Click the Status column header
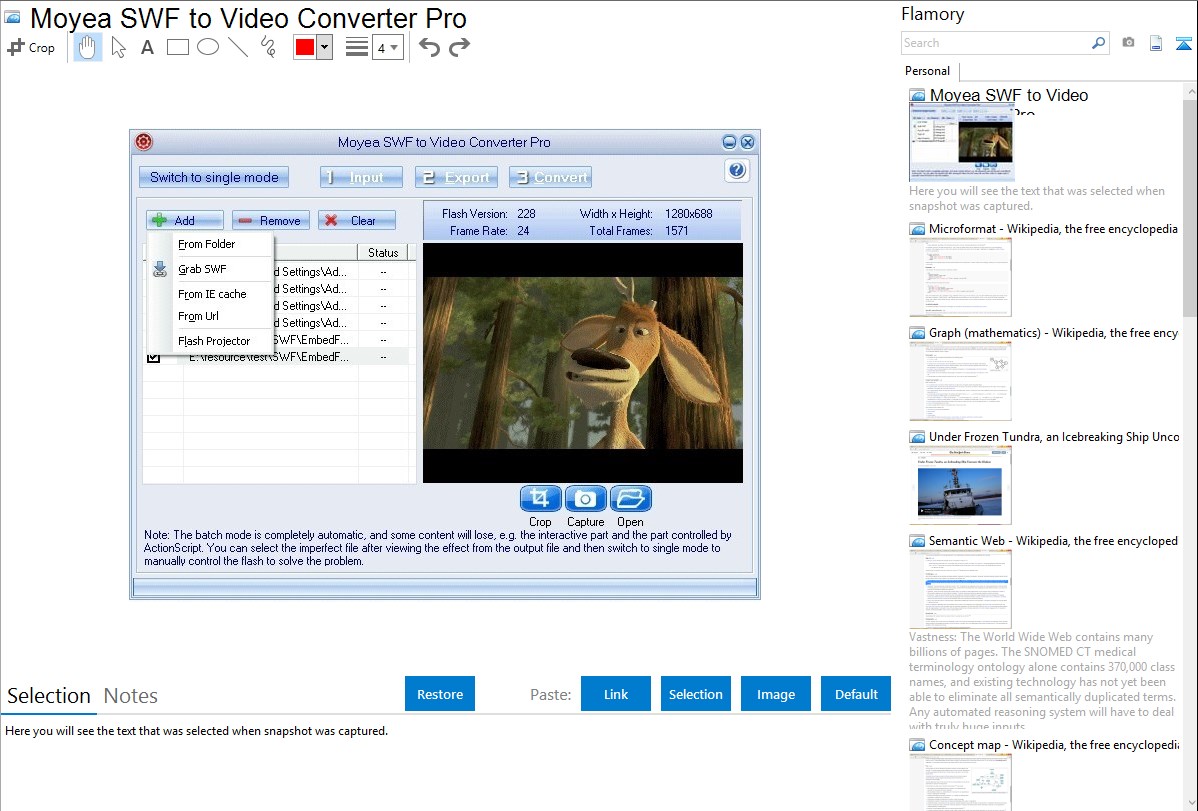Screen dimensions: 1198x811 pos(383,252)
